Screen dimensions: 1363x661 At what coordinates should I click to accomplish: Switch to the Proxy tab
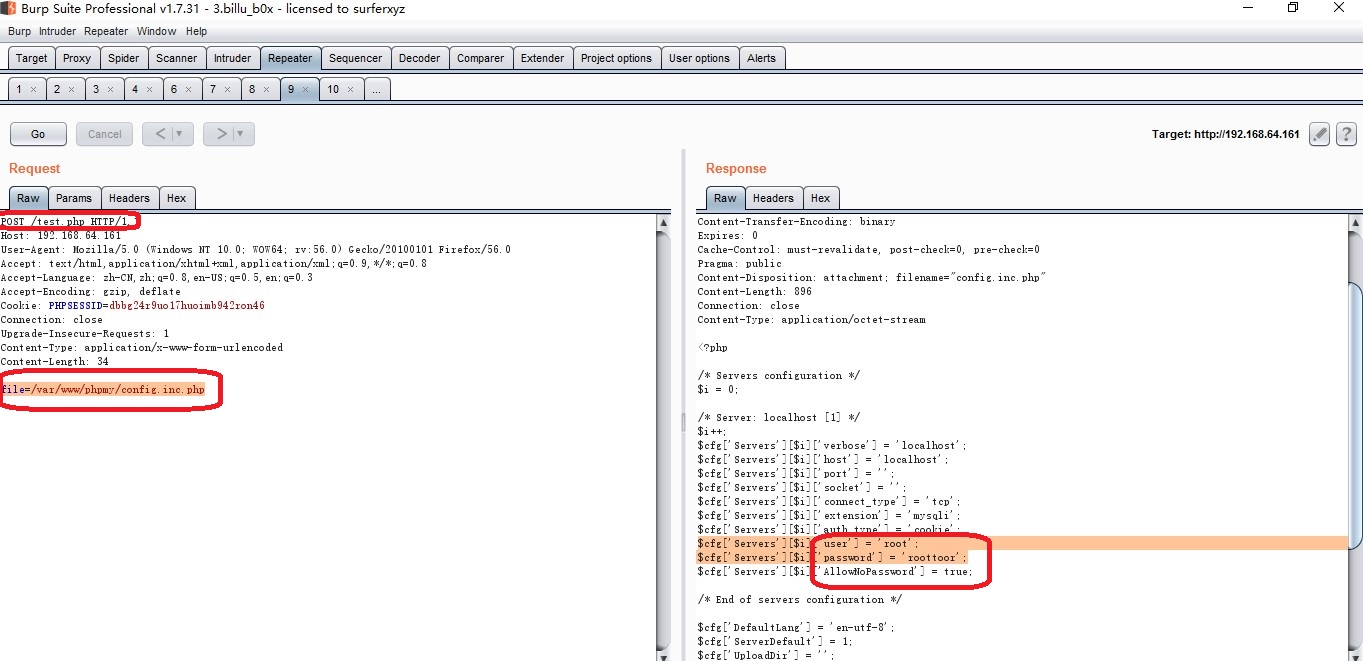[77, 58]
